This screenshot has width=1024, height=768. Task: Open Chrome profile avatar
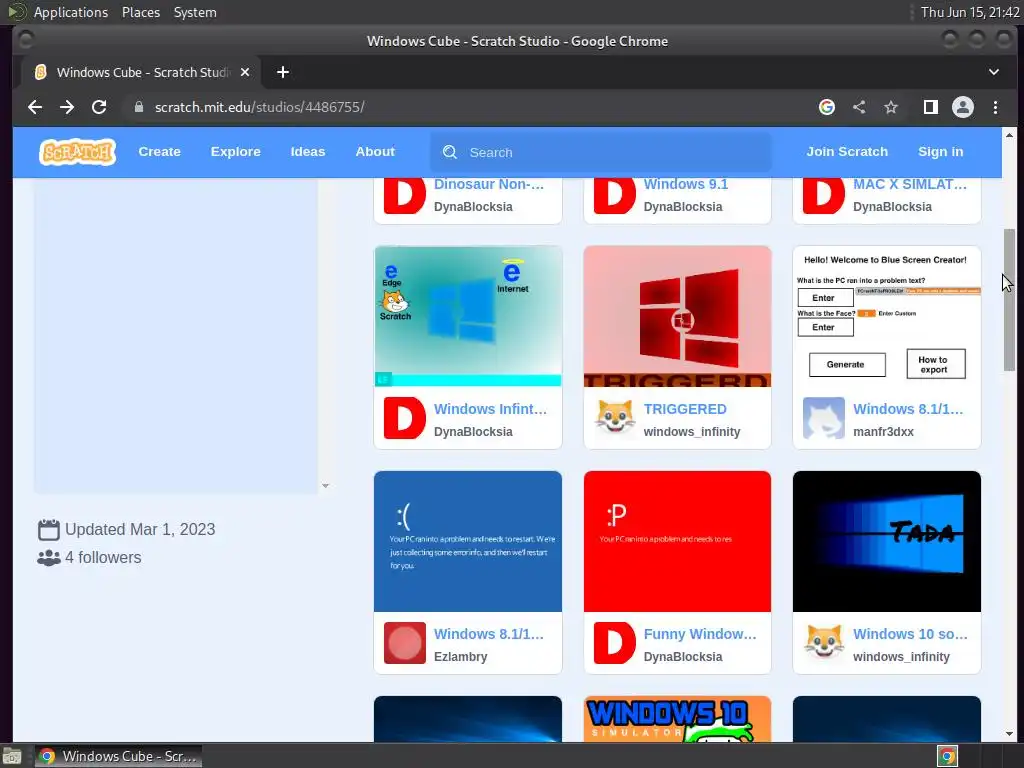963,107
